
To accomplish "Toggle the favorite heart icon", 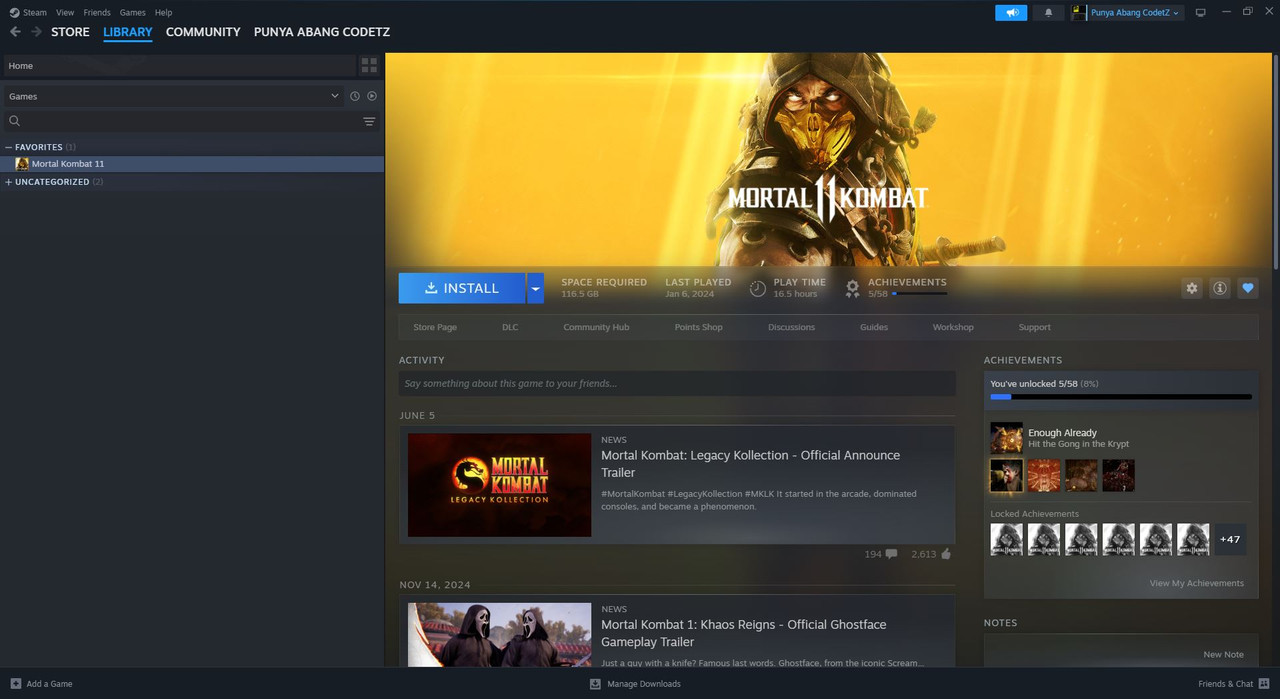I will click(1248, 288).
